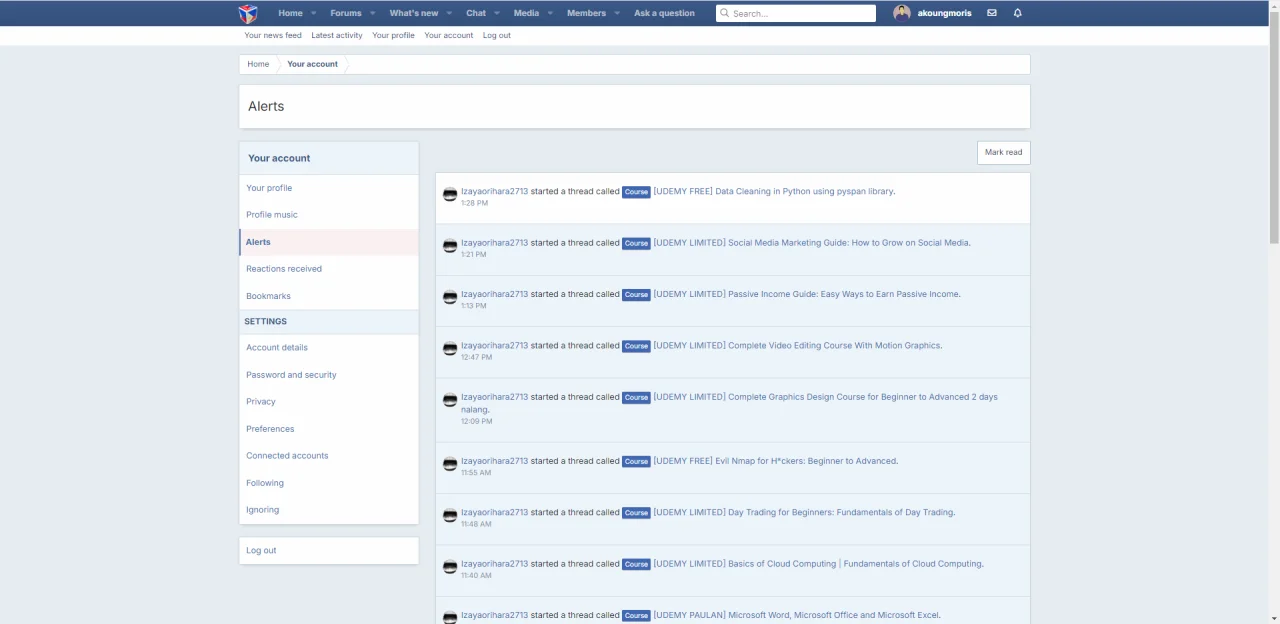
Task: Click avatar beside Evil Nmap alert
Action: pos(450,464)
